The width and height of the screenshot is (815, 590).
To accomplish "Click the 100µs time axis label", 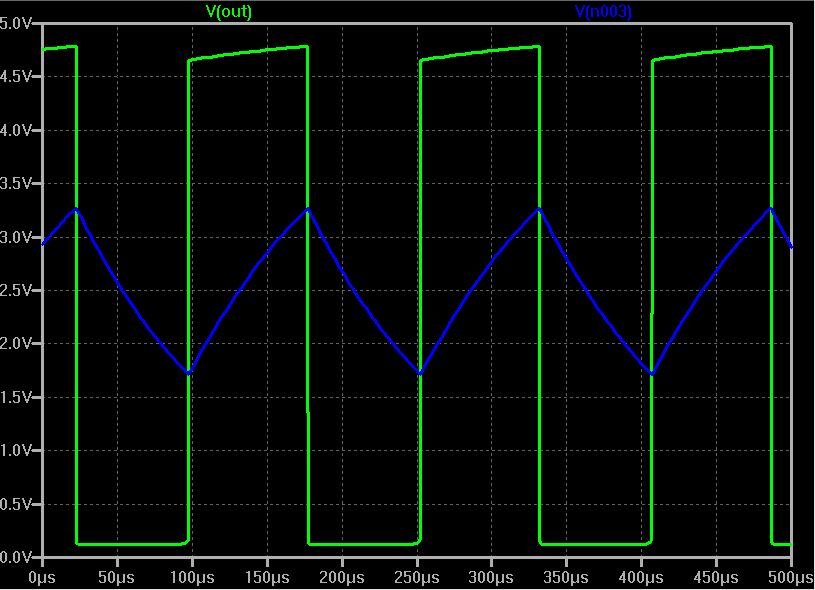I will (192, 578).
